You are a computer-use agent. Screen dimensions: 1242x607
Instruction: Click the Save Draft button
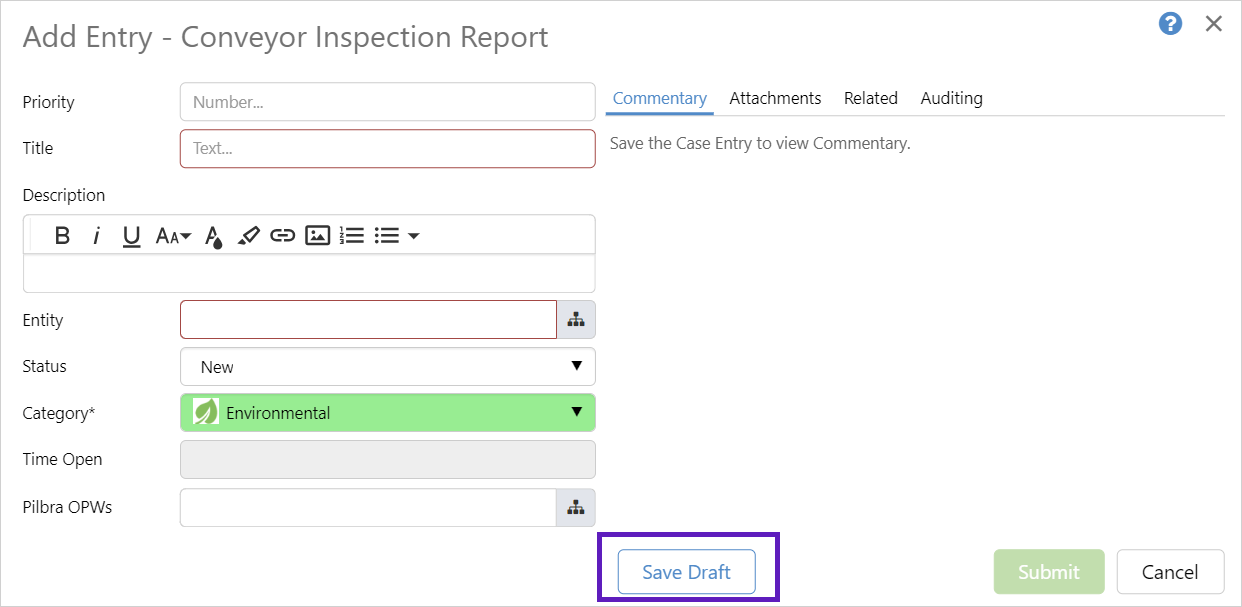coord(686,572)
